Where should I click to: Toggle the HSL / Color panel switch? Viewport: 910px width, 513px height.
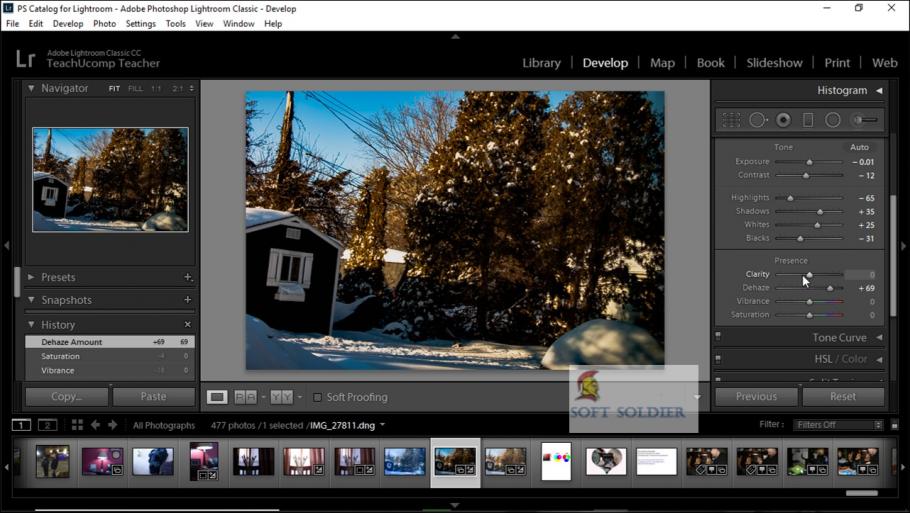(718, 359)
